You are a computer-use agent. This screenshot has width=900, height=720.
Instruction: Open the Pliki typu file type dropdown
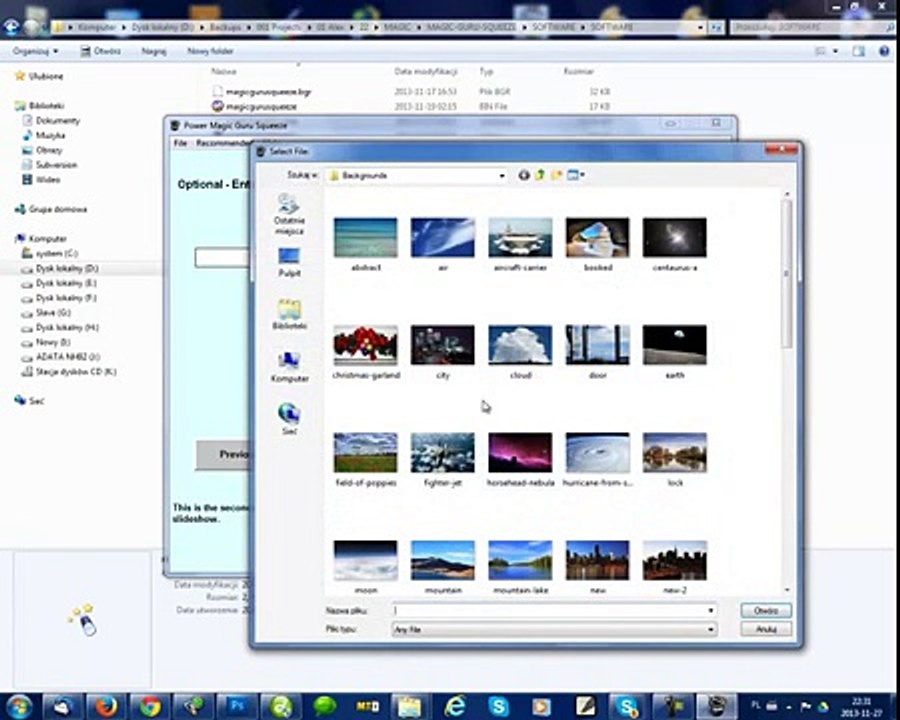pos(711,629)
